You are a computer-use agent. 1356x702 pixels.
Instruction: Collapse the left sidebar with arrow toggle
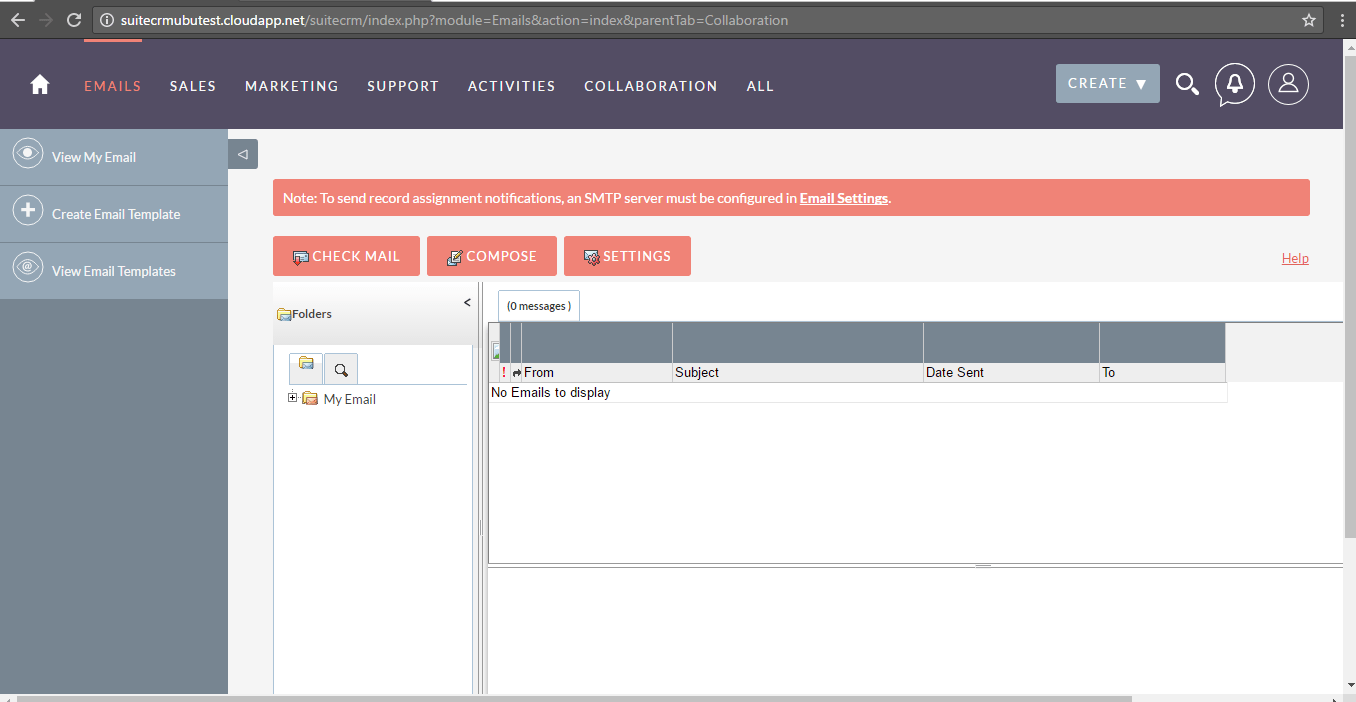(x=243, y=154)
